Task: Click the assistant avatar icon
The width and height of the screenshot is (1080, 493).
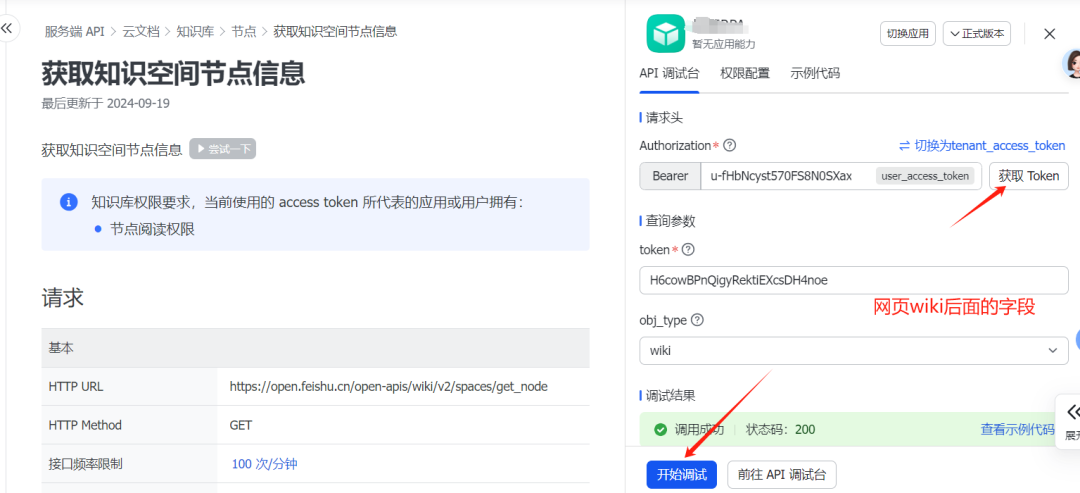Action: tap(1072, 63)
